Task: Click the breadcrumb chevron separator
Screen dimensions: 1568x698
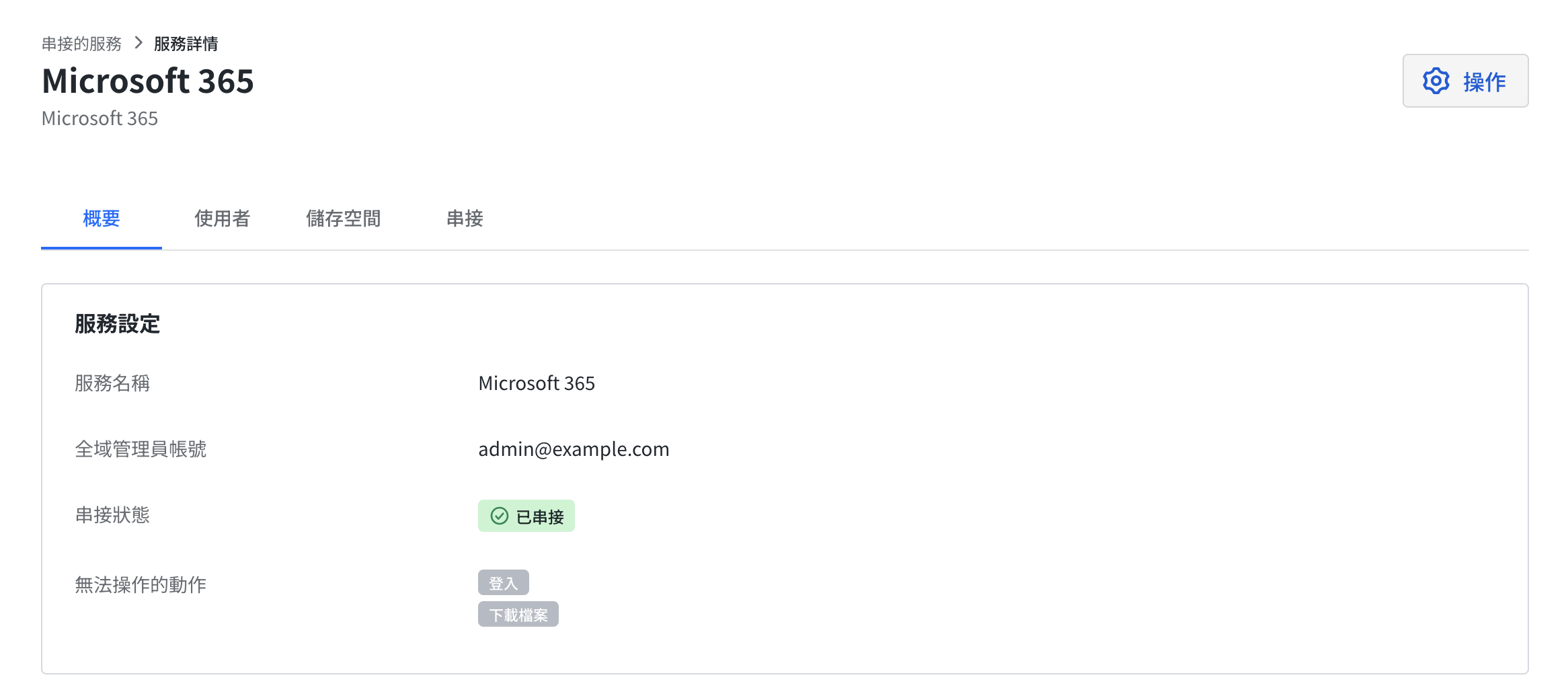Action: (x=139, y=43)
